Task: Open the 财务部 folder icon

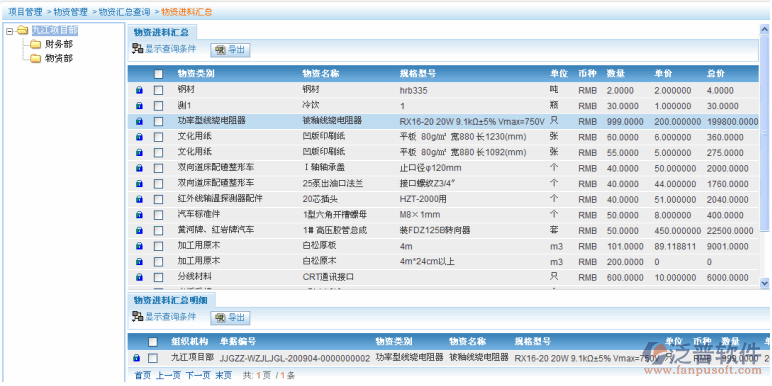Action: [x=35, y=45]
